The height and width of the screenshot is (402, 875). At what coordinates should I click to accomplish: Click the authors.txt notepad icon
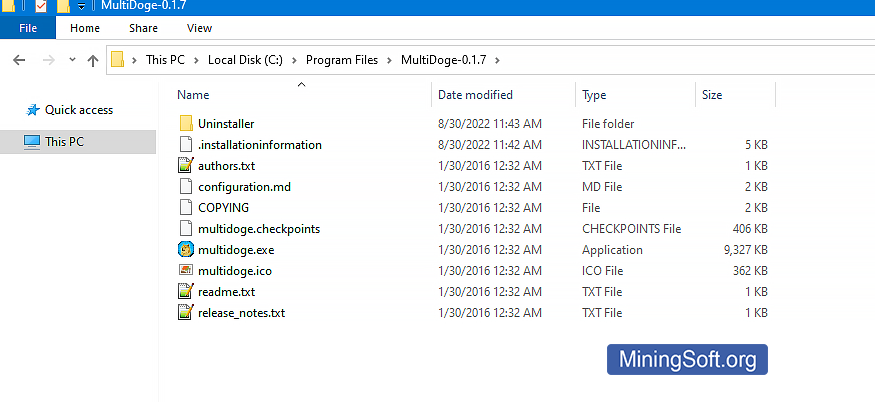(x=186, y=166)
